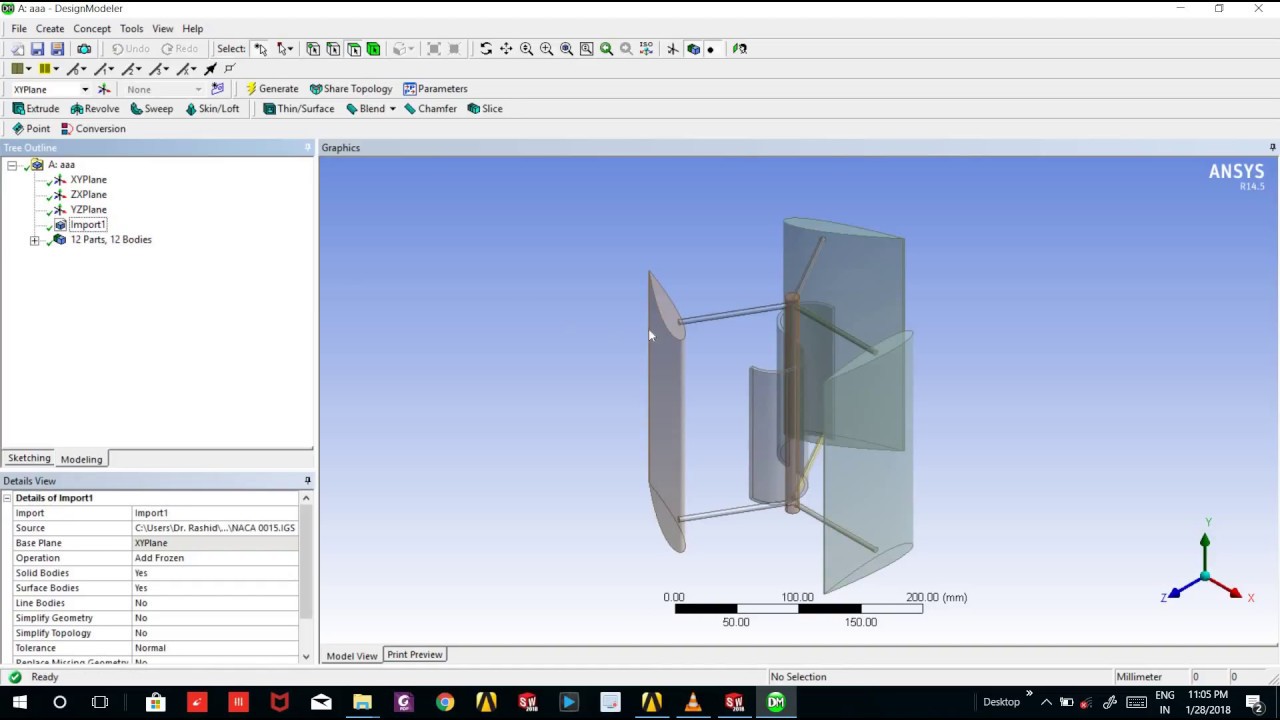This screenshot has width=1280, height=720.
Task: Click the Magnifier Window icon
Action: click(x=586, y=48)
